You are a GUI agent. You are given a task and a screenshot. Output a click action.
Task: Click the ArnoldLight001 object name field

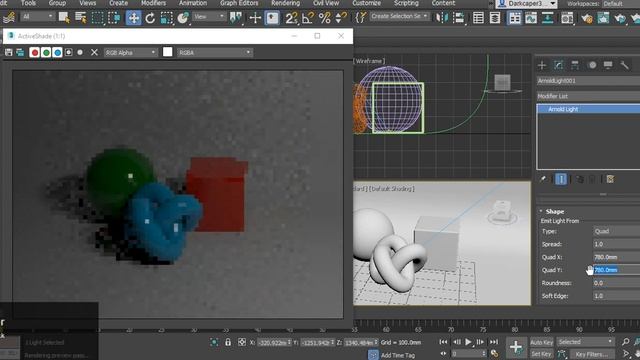point(588,81)
